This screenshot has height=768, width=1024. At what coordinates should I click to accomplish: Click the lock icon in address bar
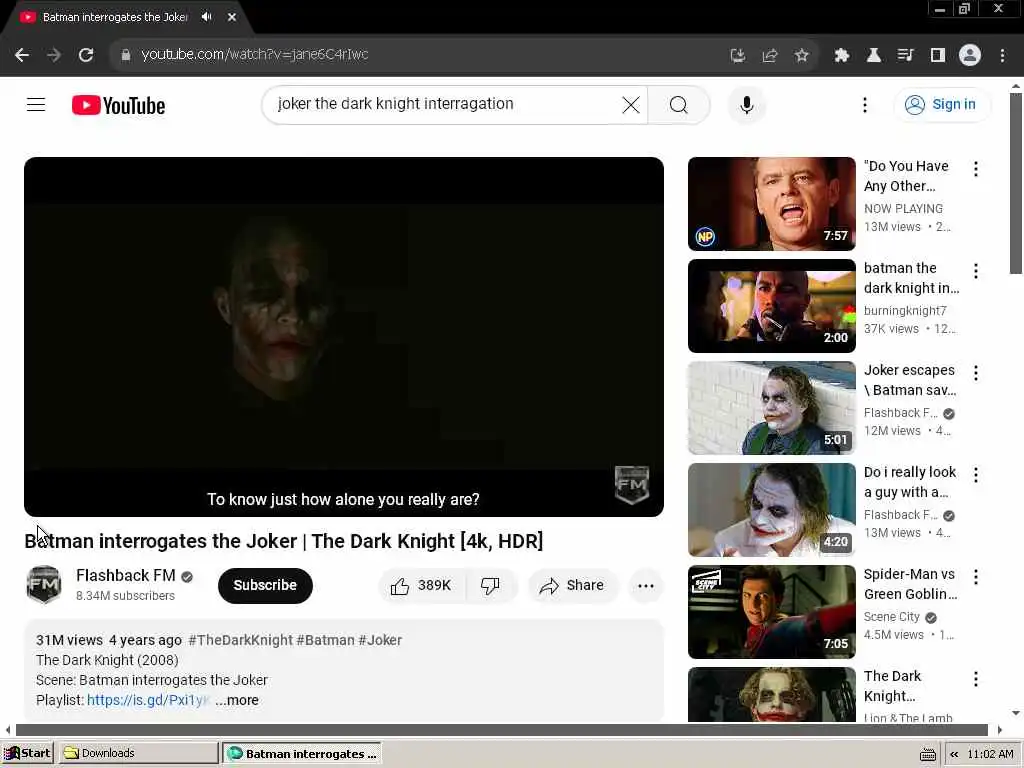126,55
